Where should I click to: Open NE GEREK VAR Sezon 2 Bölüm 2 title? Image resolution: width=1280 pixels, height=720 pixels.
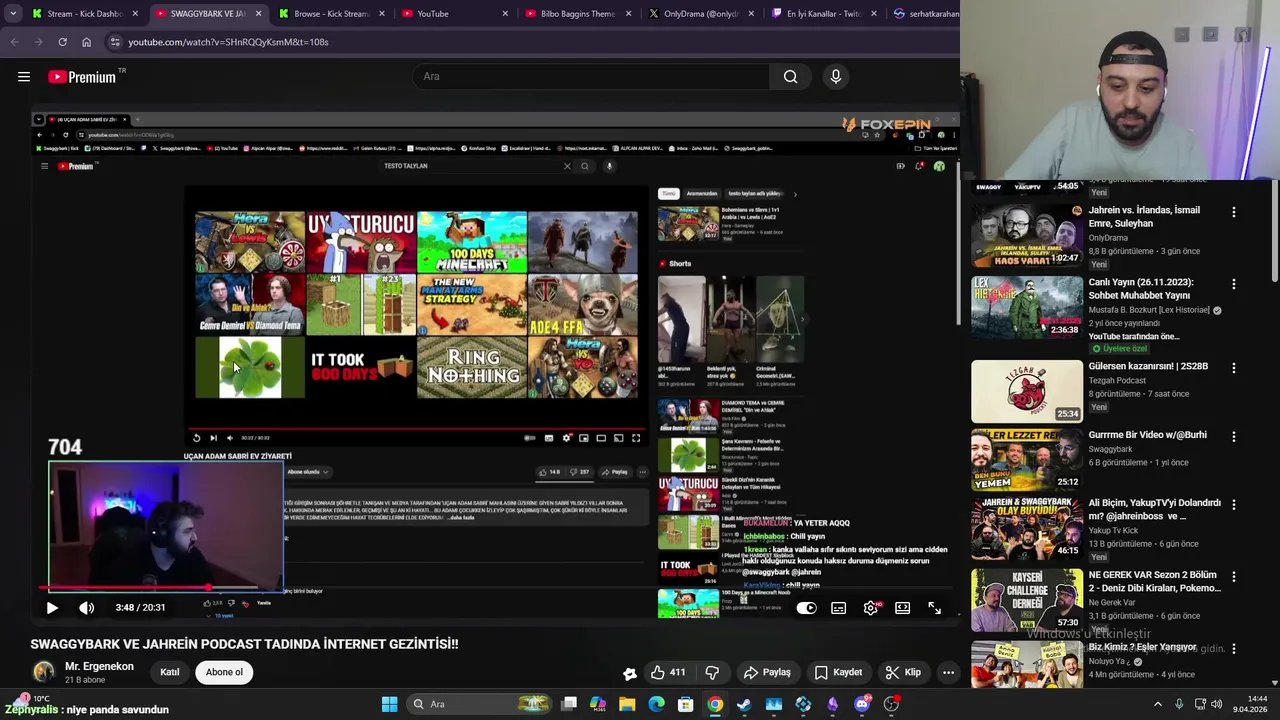tap(1154, 582)
